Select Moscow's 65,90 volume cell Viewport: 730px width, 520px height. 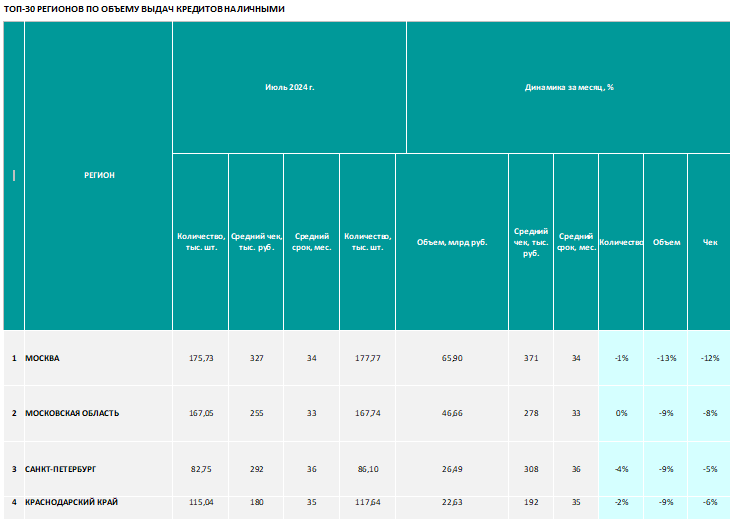click(452, 358)
